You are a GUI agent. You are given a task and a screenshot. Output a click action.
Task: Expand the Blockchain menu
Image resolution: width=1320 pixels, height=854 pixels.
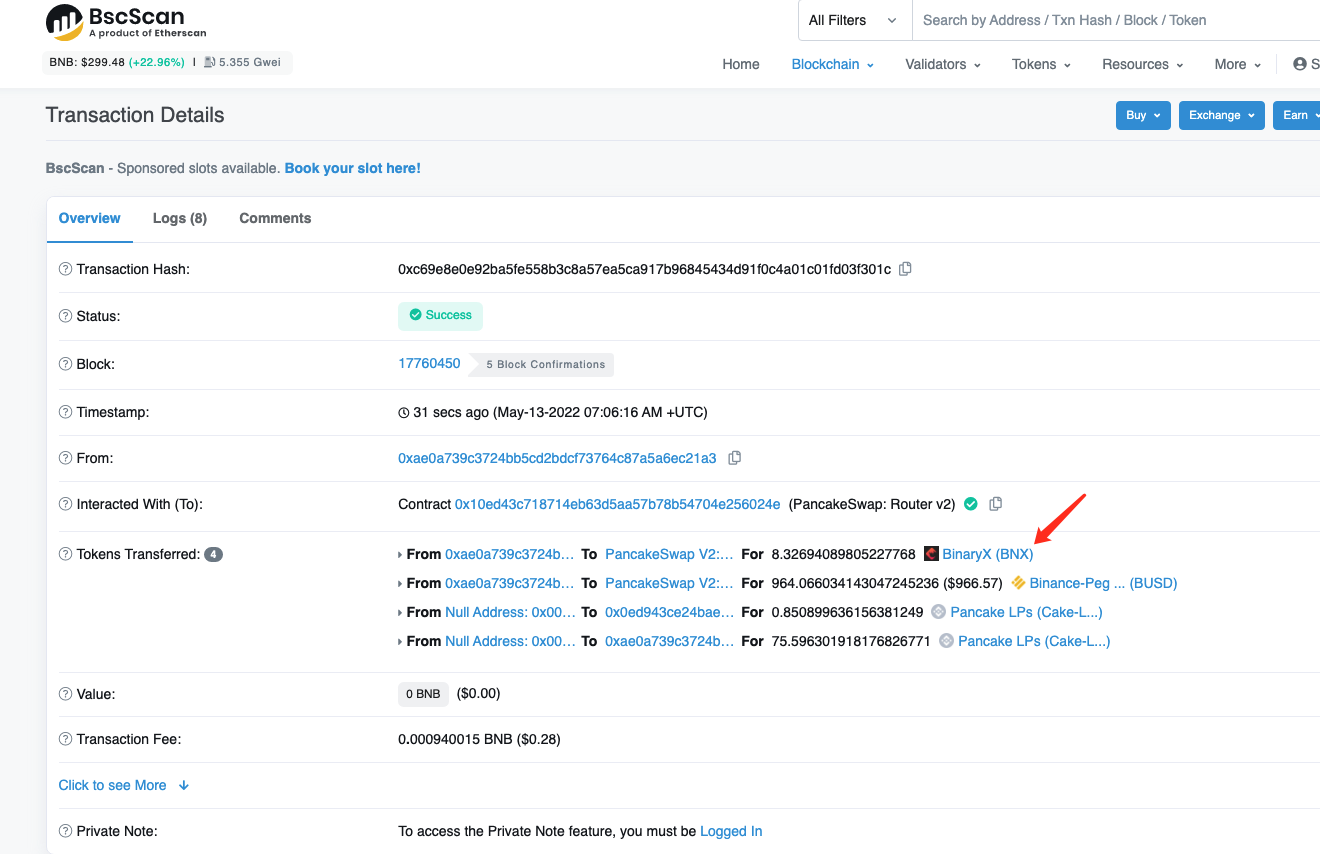832,64
